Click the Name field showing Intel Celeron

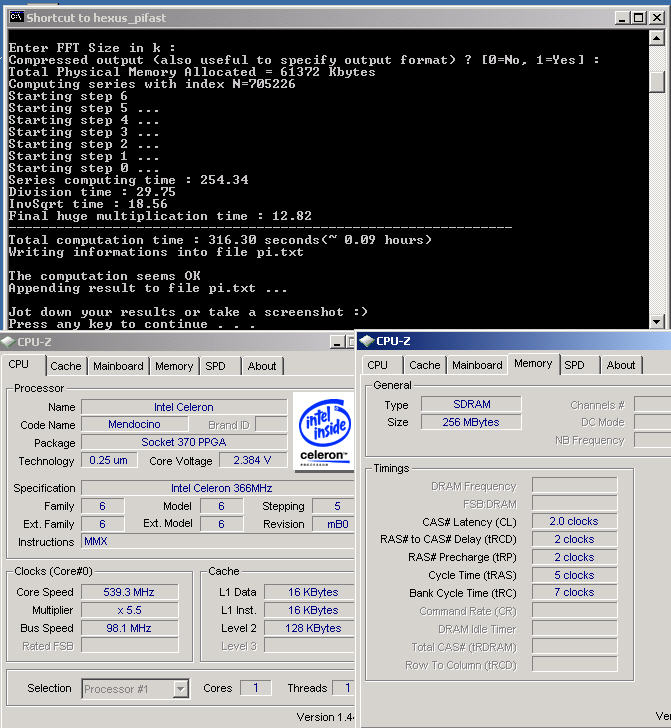184,407
